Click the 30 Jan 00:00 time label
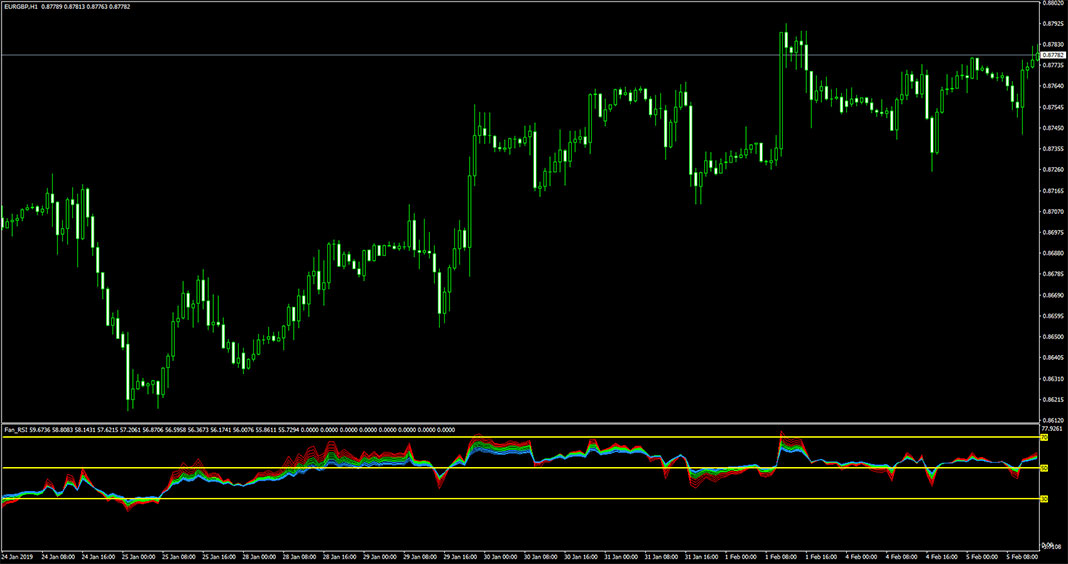Viewport: 1068px width, 564px height. [499, 556]
